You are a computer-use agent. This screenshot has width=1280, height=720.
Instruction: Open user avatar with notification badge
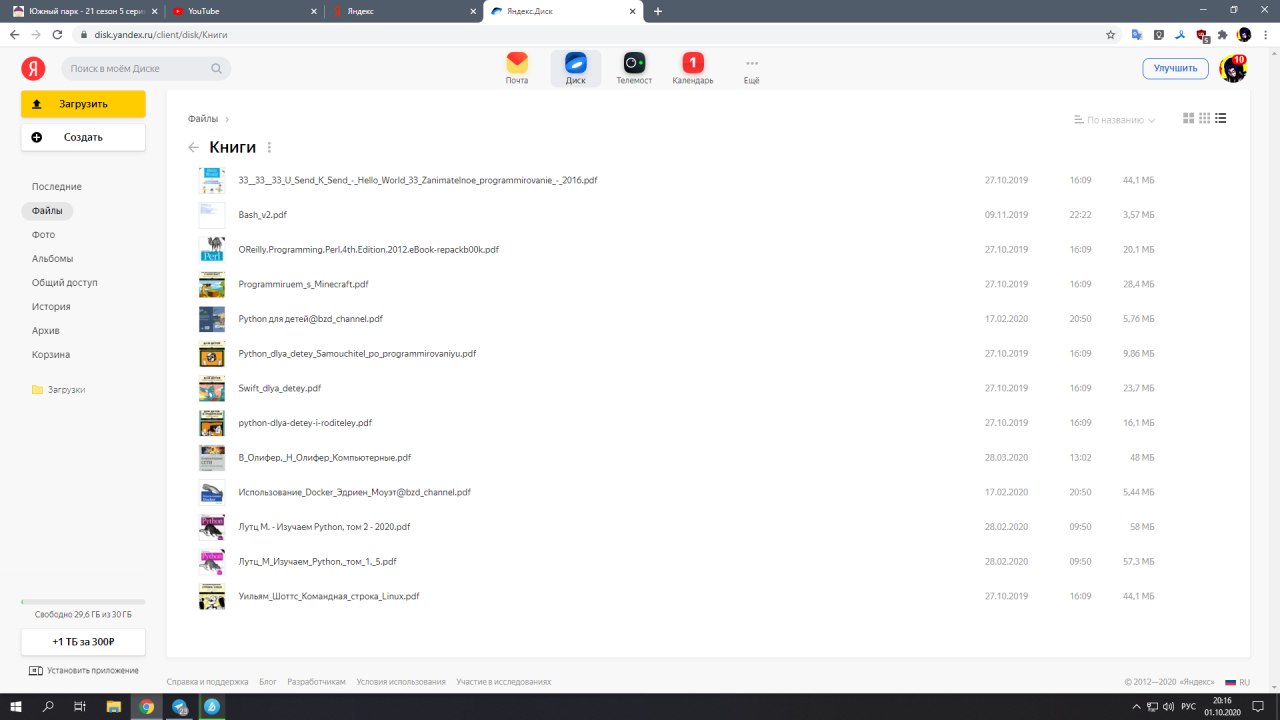[1232, 68]
